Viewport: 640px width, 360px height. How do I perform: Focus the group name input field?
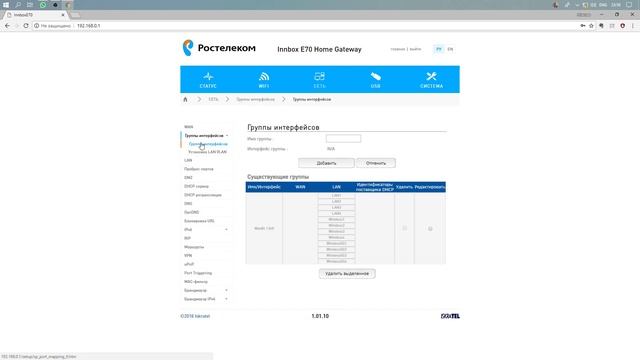343,139
